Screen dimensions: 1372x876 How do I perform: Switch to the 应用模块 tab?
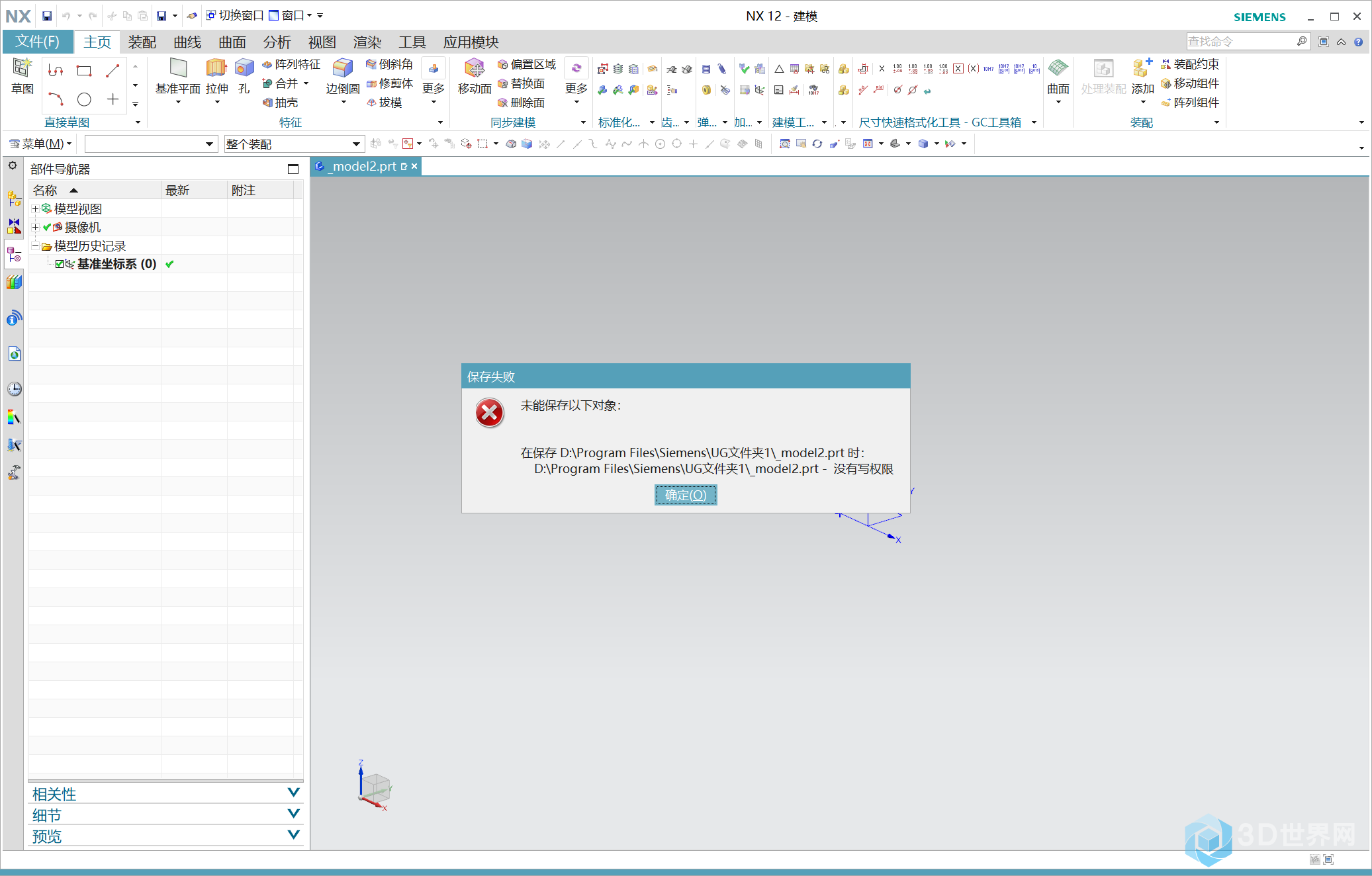[471, 42]
